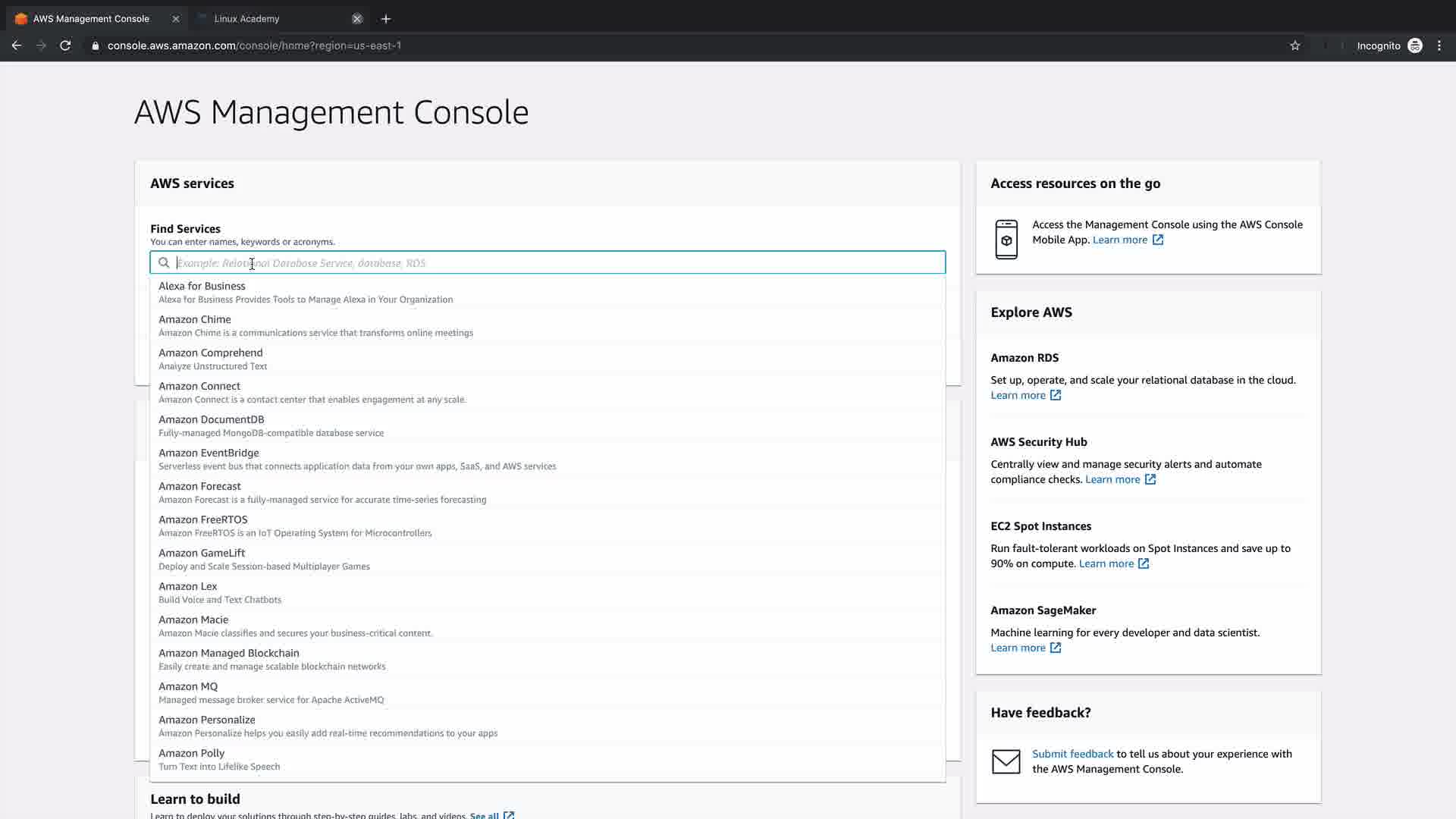1456x819 pixels.
Task: Close the Linux Academy tab
Action: point(357,18)
